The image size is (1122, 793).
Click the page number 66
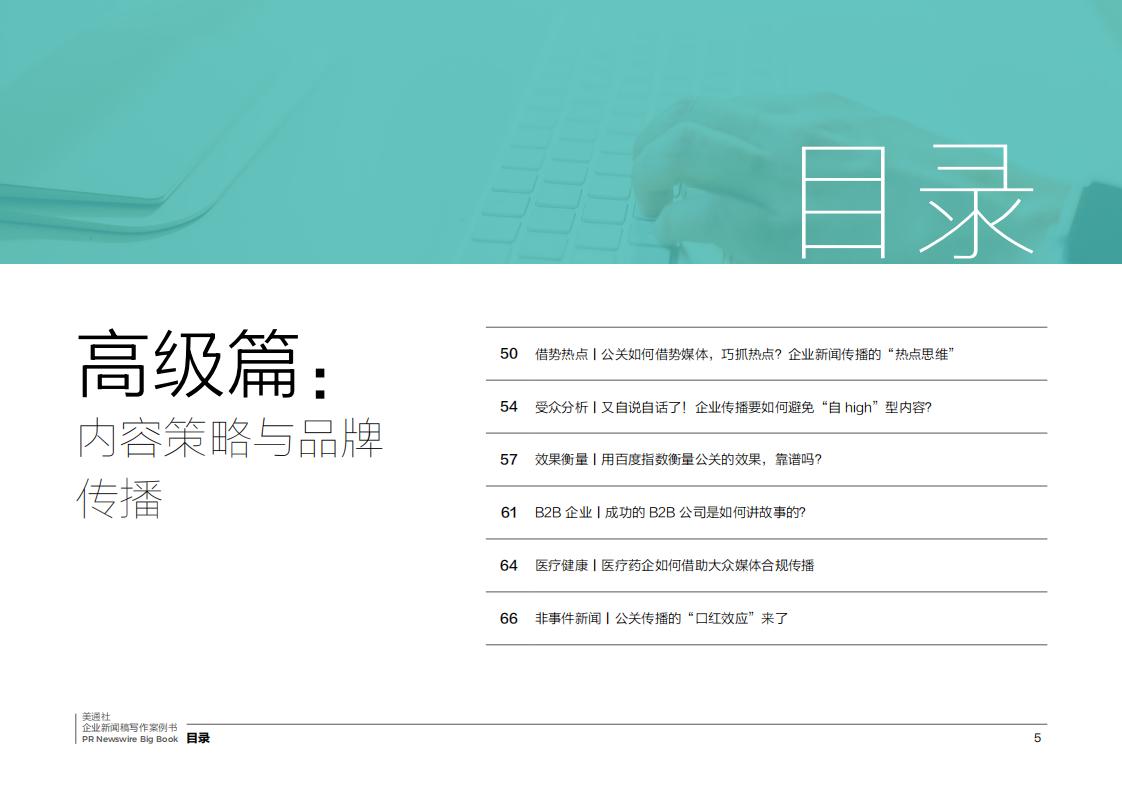(x=509, y=618)
